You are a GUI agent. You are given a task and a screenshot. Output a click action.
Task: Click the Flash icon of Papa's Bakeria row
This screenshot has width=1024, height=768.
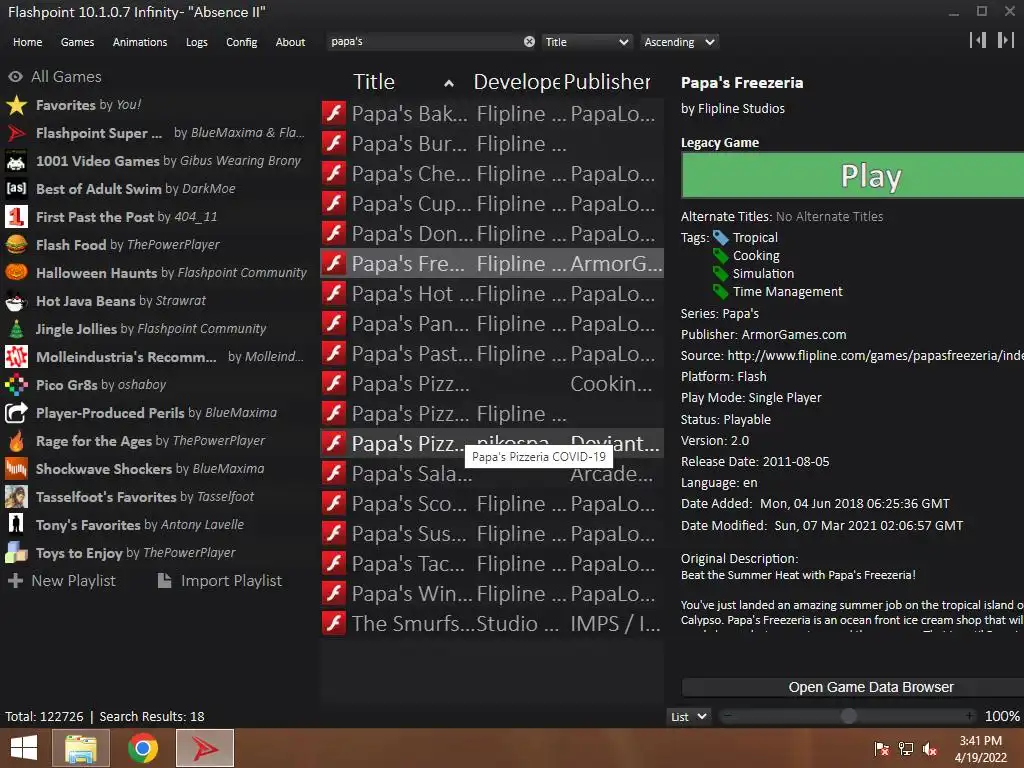pyautogui.click(x=334, y=114)
